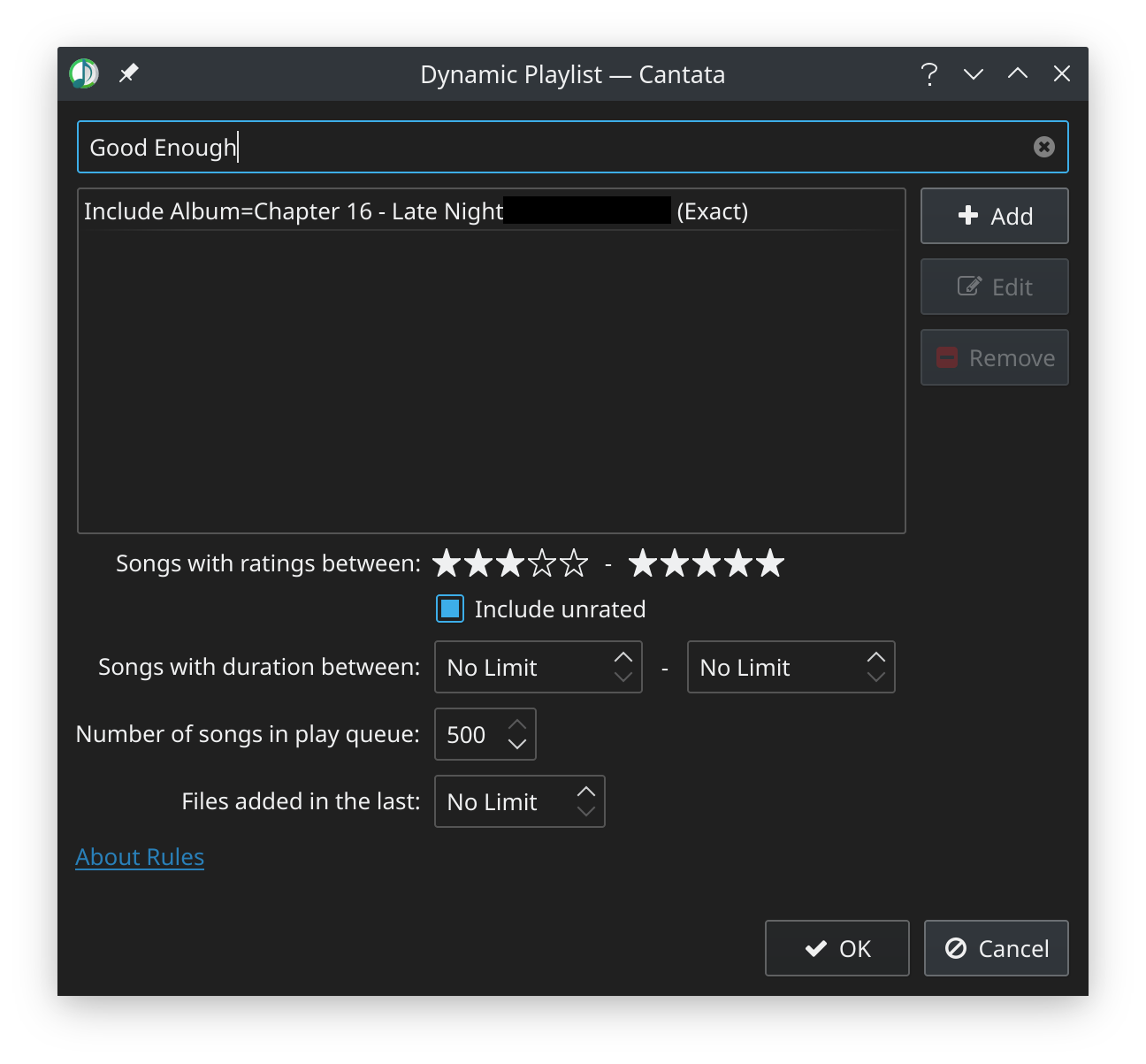Set maximum rating to three stars
Screen dimensions: 1146x1064
[x=707, y=563]
